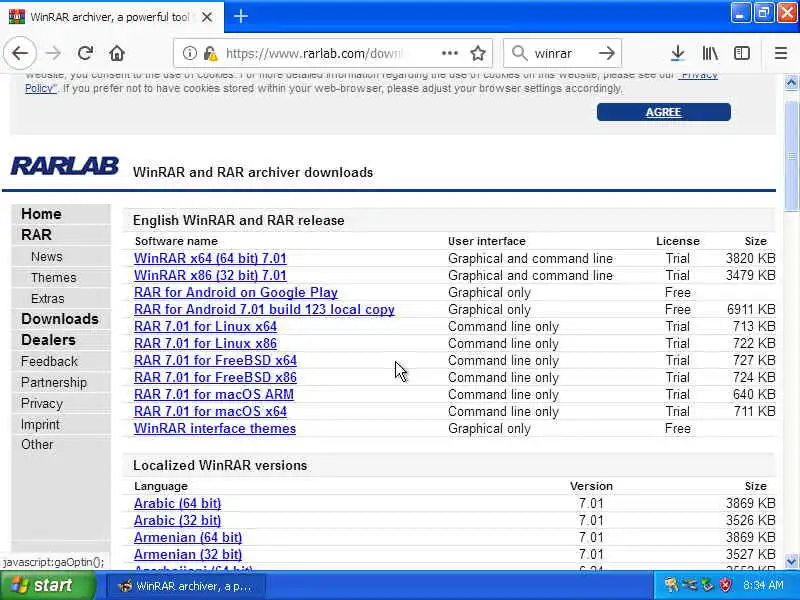The width and height of the screenshot is (800, 600).
Task: Download RAR 7.01 for macOS ARM
Action: (214, 394)
